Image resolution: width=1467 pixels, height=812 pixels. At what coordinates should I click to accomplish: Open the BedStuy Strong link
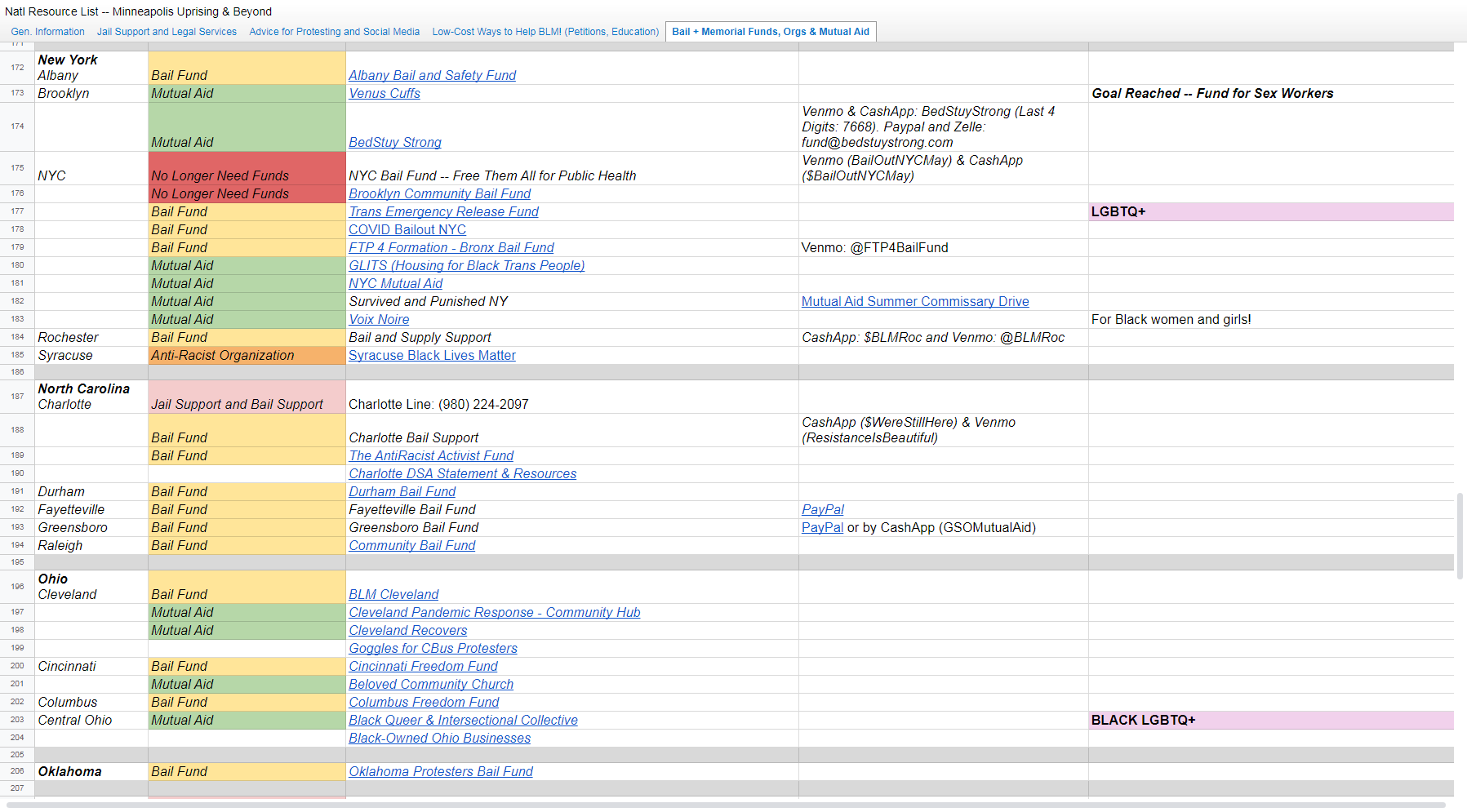[395, 143]
